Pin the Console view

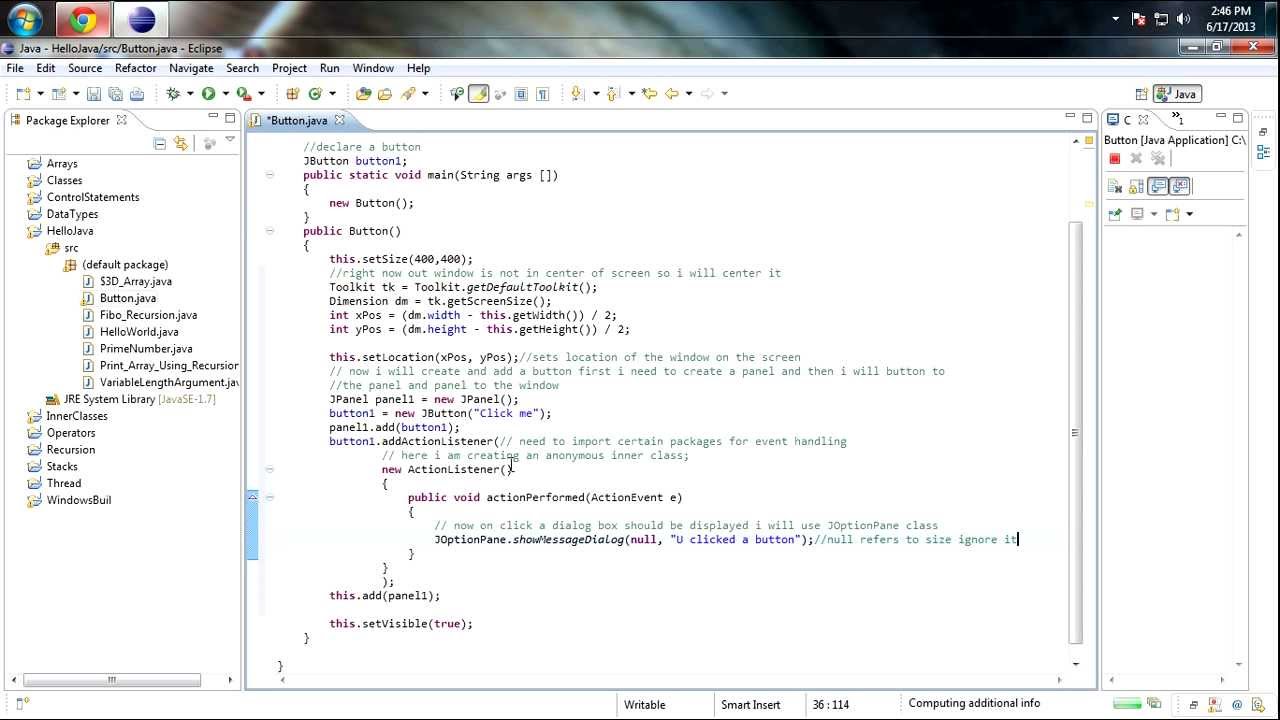(1115, 214)
